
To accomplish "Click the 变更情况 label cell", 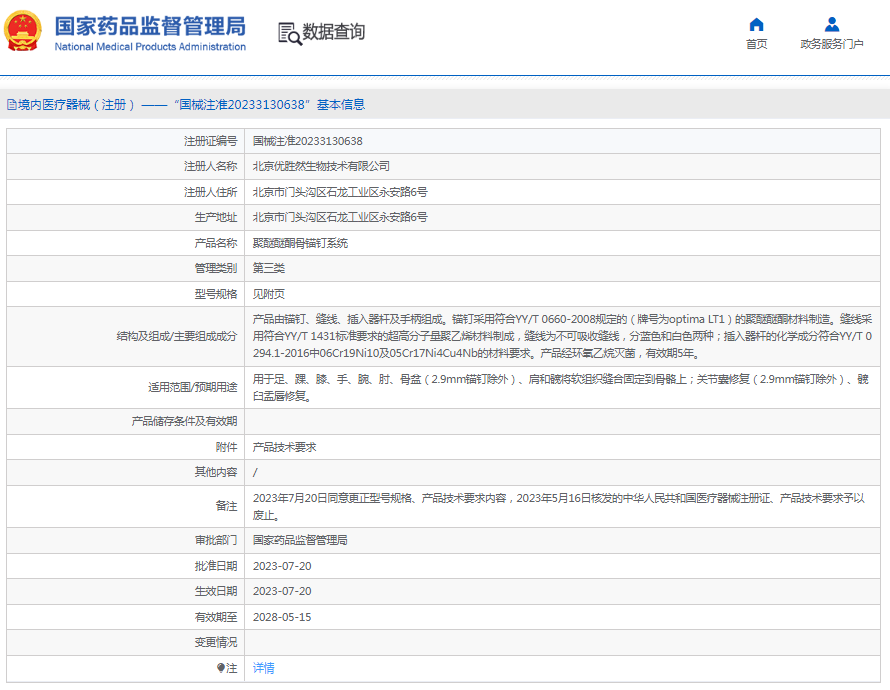I will click(x=125, y=642).
